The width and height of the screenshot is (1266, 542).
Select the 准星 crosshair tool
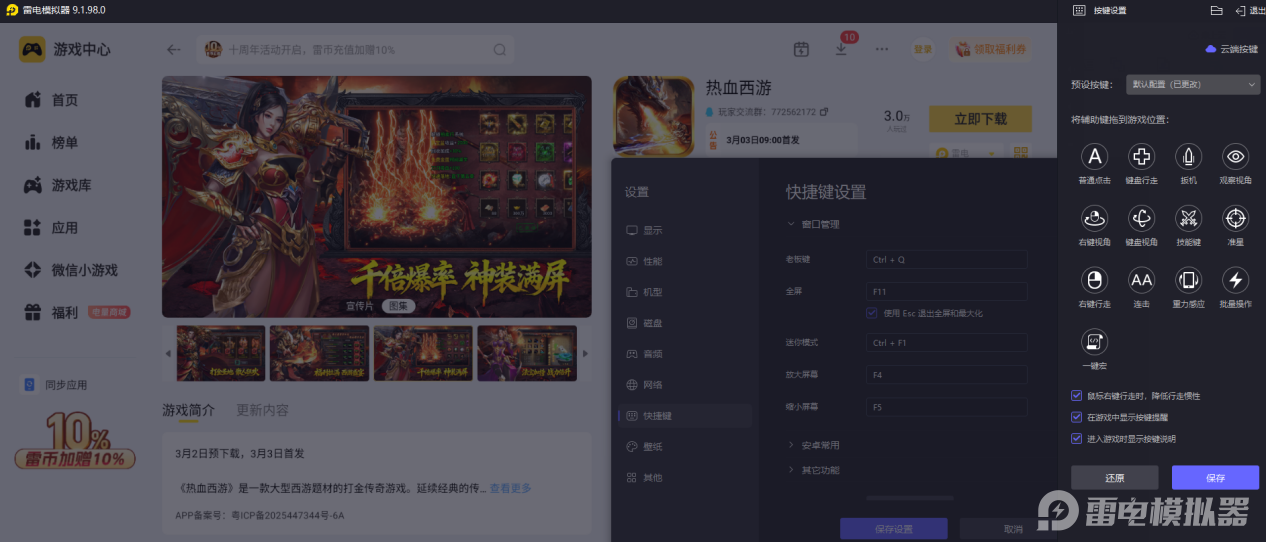coord(1236,218)
